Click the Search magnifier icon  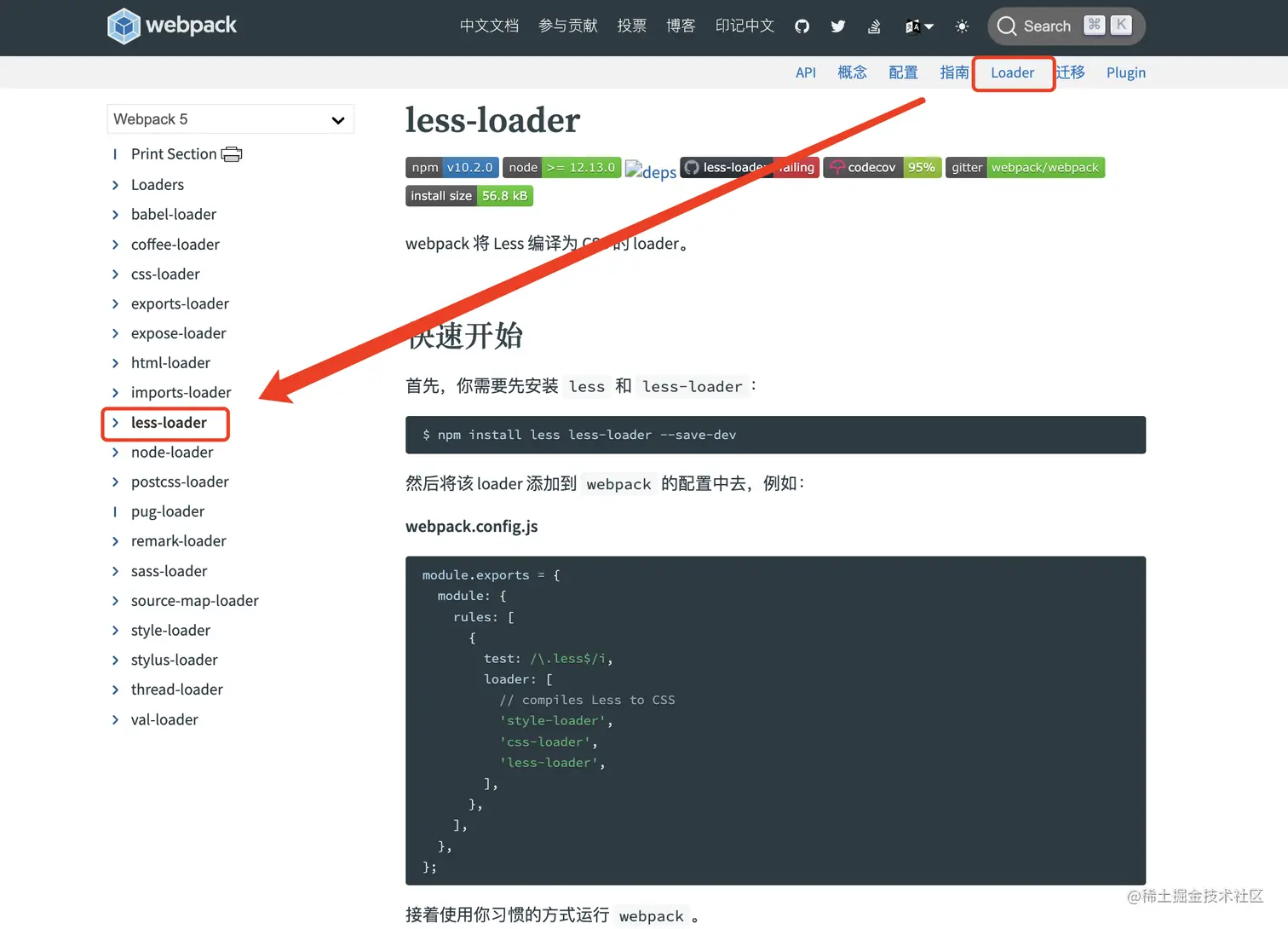coord(1007,26)
